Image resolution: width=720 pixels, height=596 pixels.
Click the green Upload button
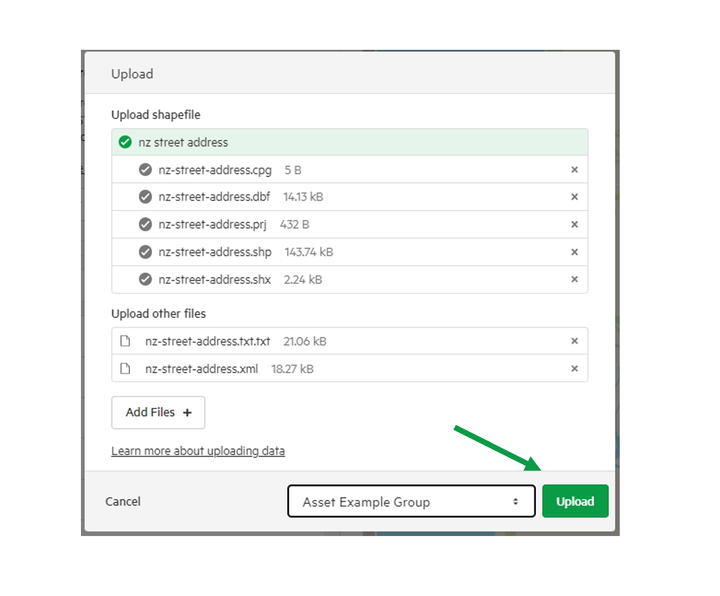575,501
